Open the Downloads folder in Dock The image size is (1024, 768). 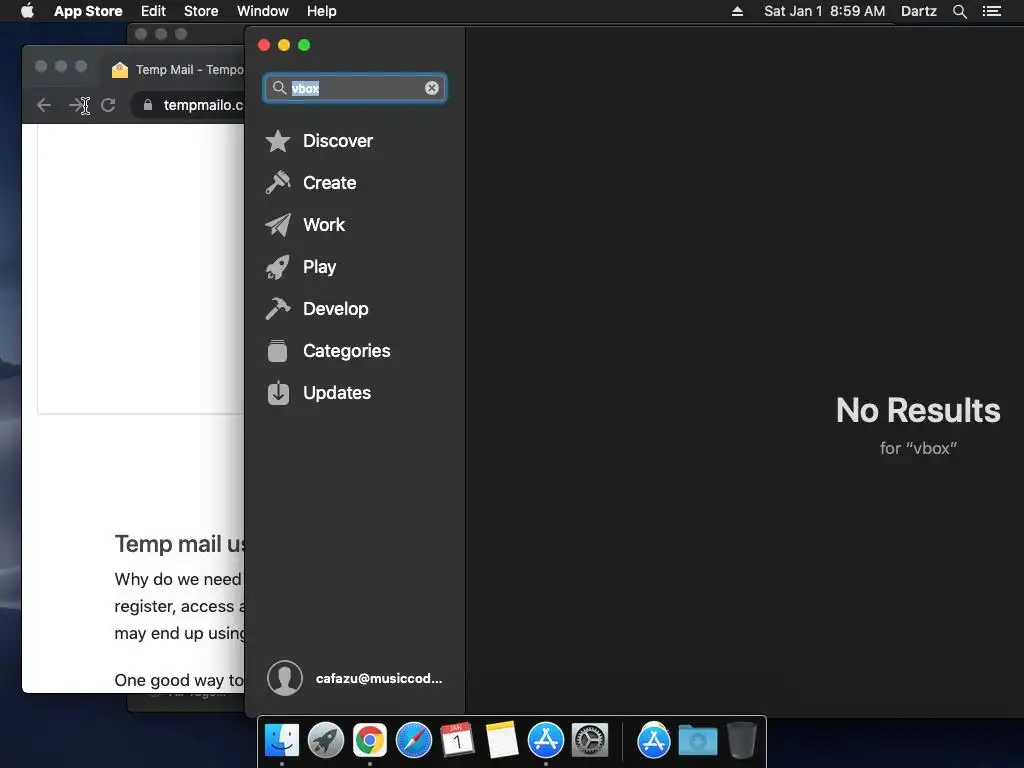tap(697, 741)
